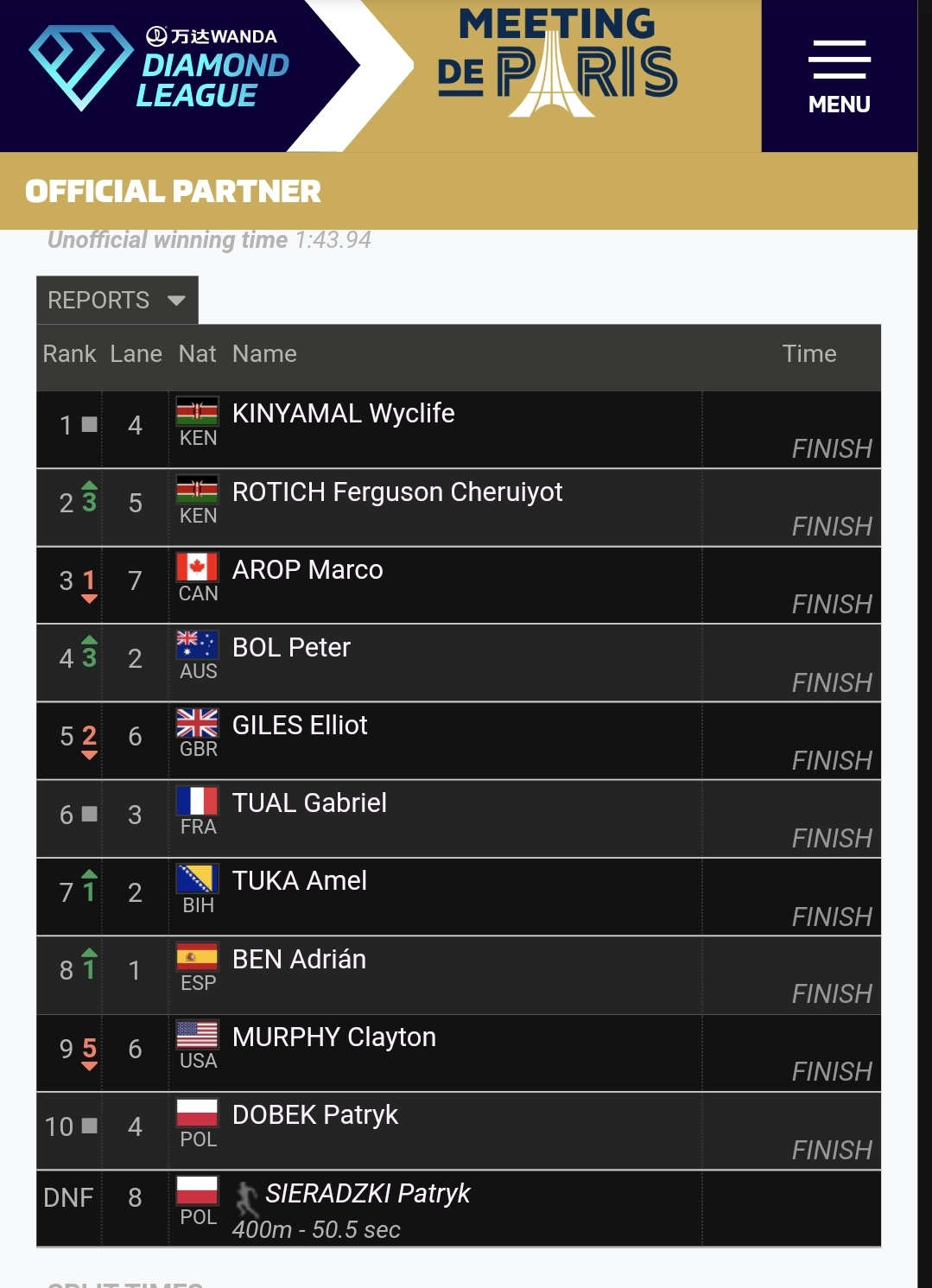
Task: Click MURPHY Clayton's name
Action: point(334,1037)
